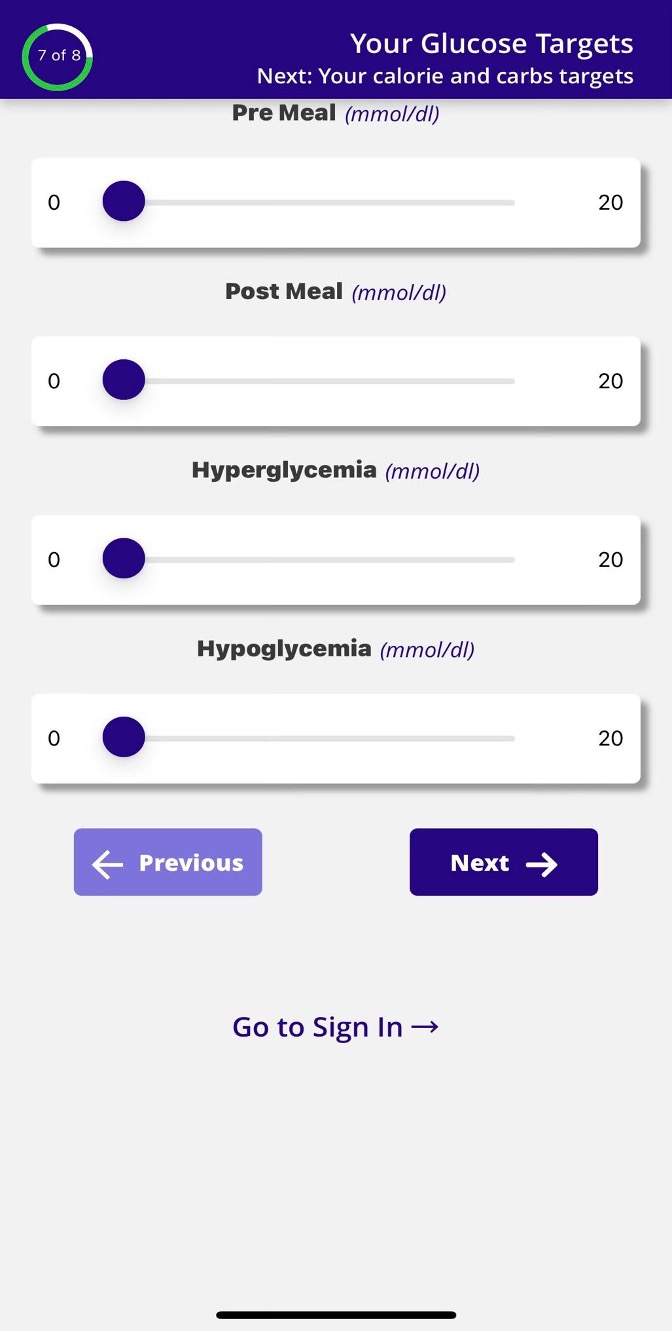Select the Hypoglycemia slider knob

coord(124,738)
